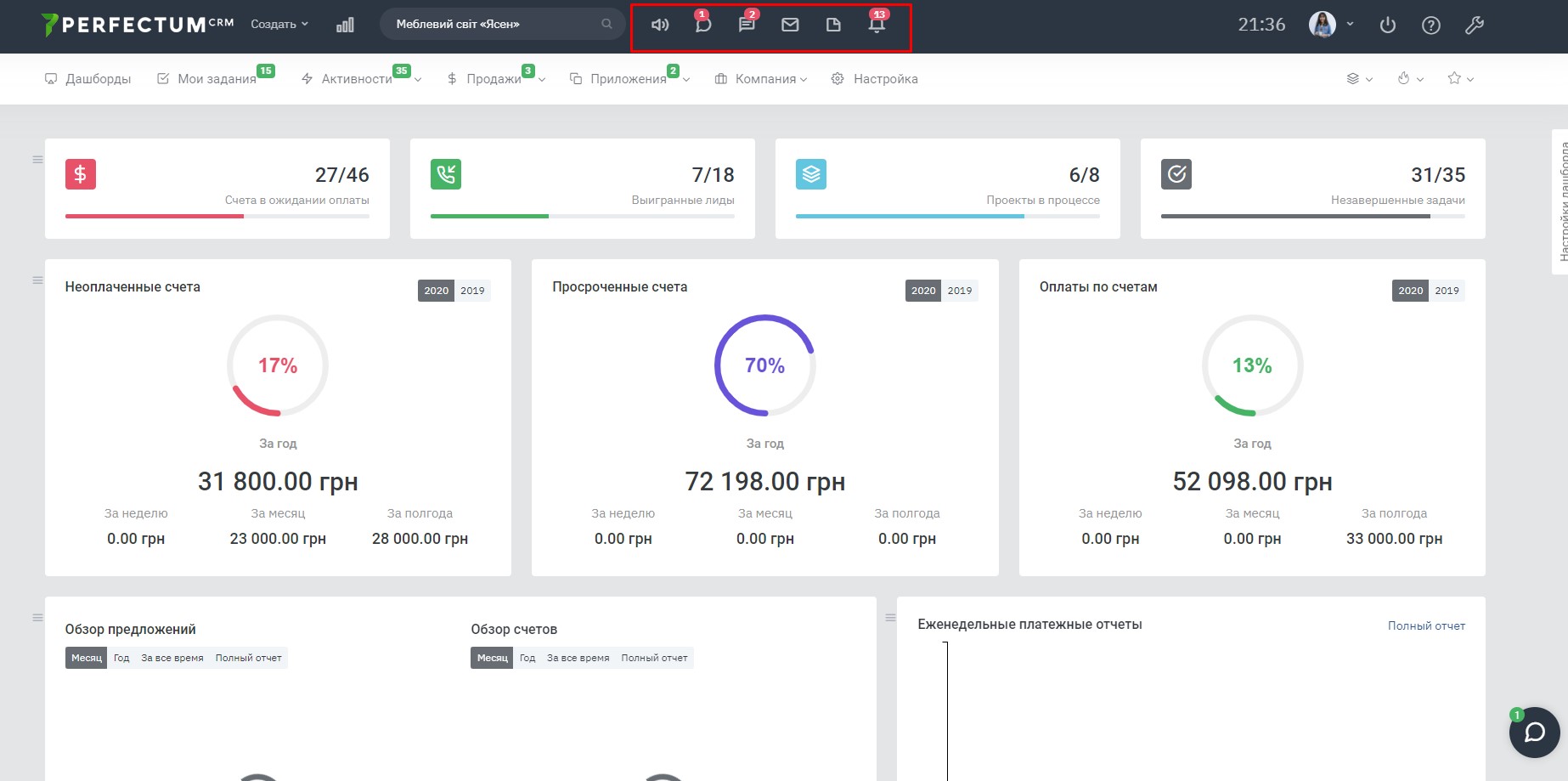Click Полный отчет in Обзор счетов
1568x781 pixels.
(654, 658)
